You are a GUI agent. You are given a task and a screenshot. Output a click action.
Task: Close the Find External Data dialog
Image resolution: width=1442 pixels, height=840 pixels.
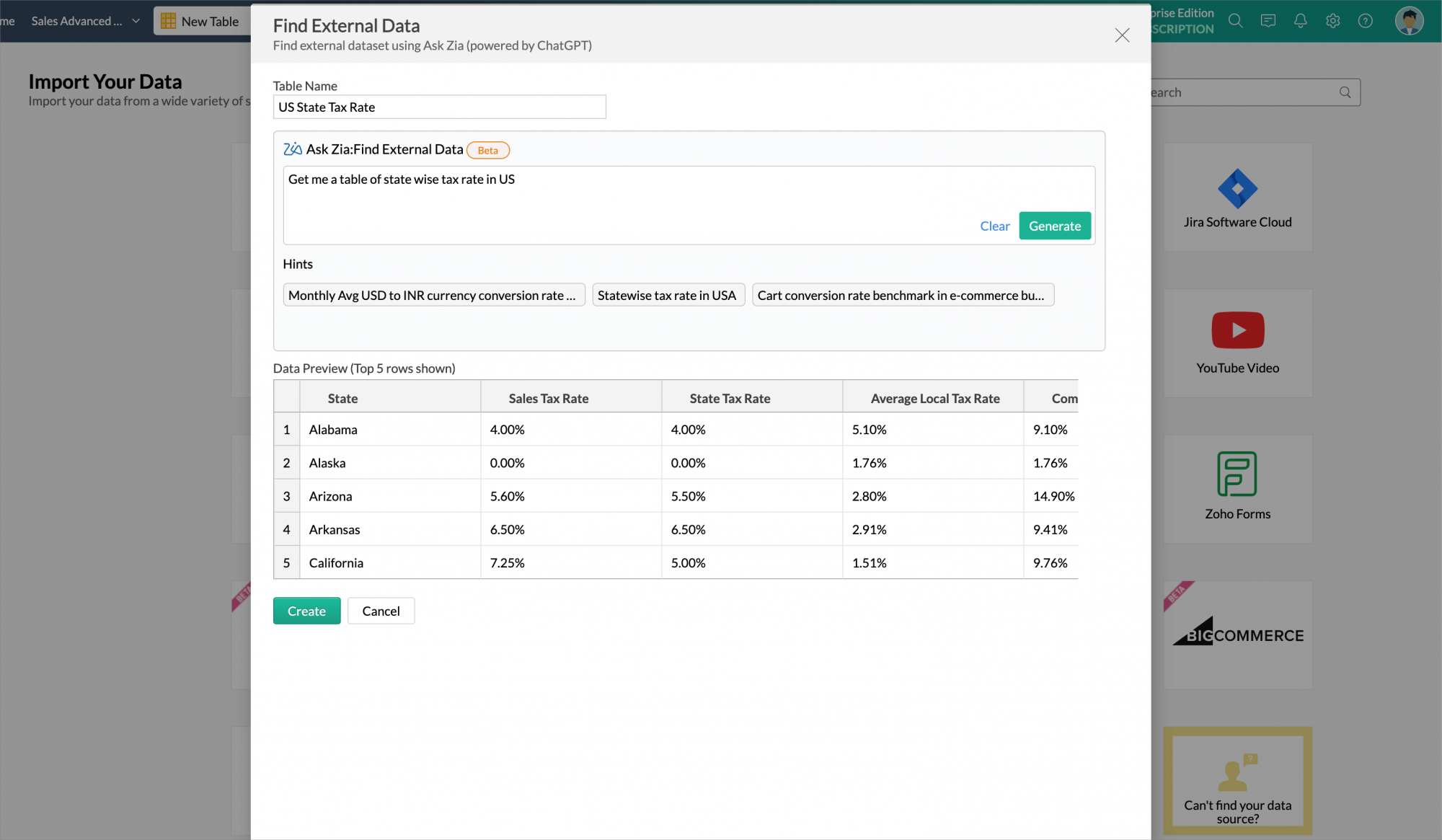[x=1122, y=35]
